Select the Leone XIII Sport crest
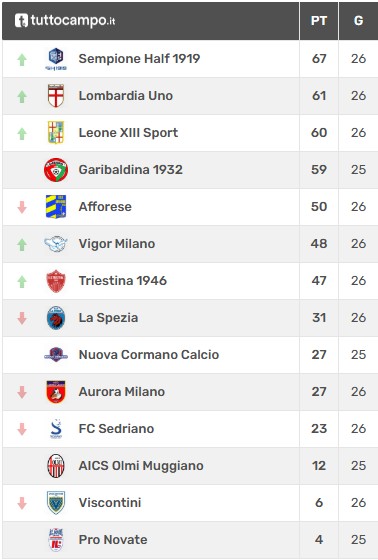The width and height of the screenshot is (378, 560). tap(56, 132)
